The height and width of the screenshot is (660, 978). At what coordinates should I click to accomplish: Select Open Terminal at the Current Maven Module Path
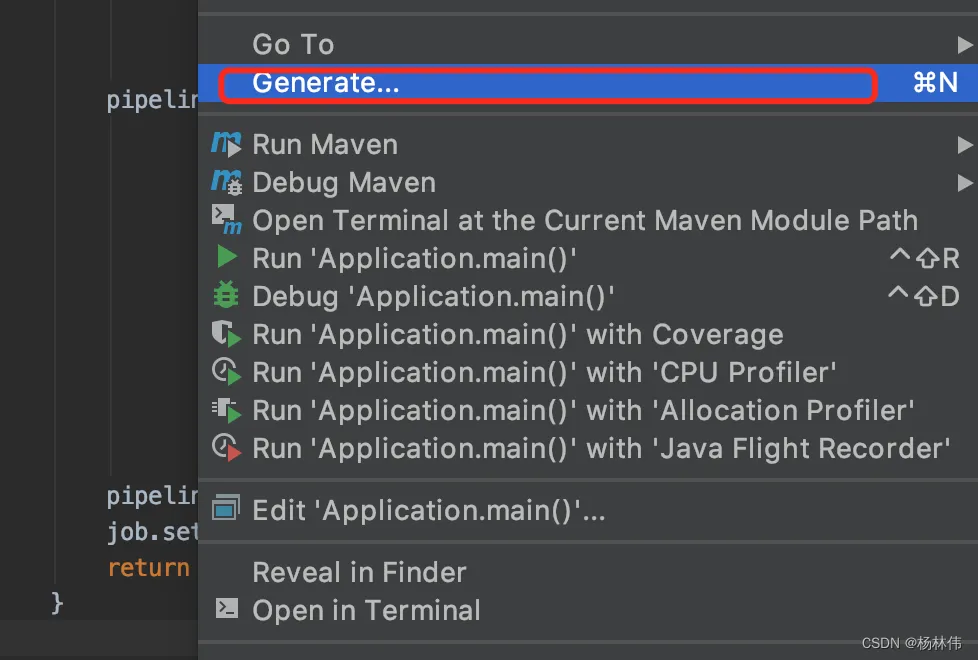585,220
